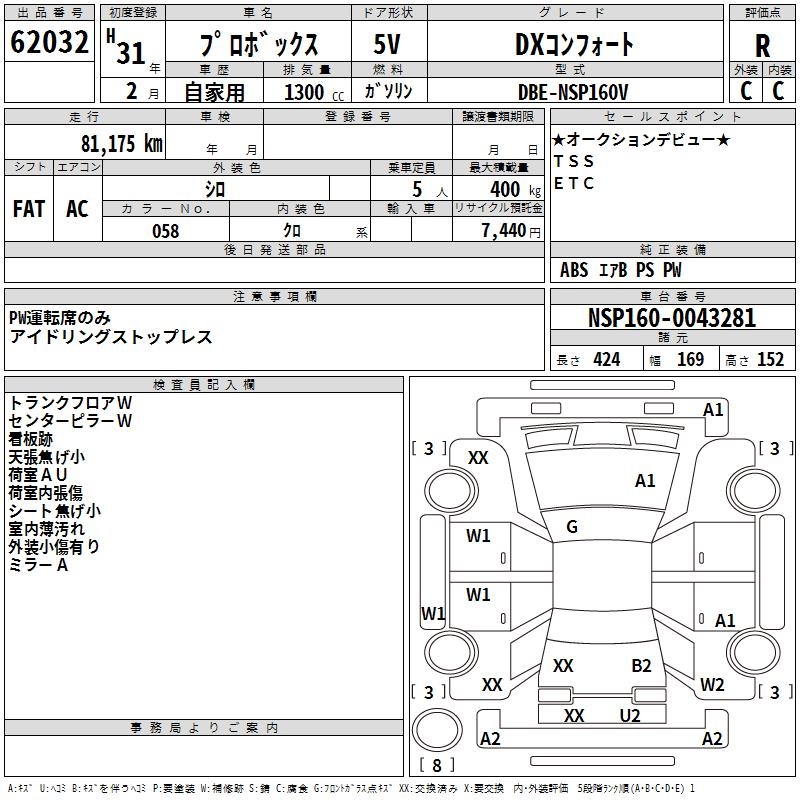Select the mileage value 81,175 km

pos(121,143)
